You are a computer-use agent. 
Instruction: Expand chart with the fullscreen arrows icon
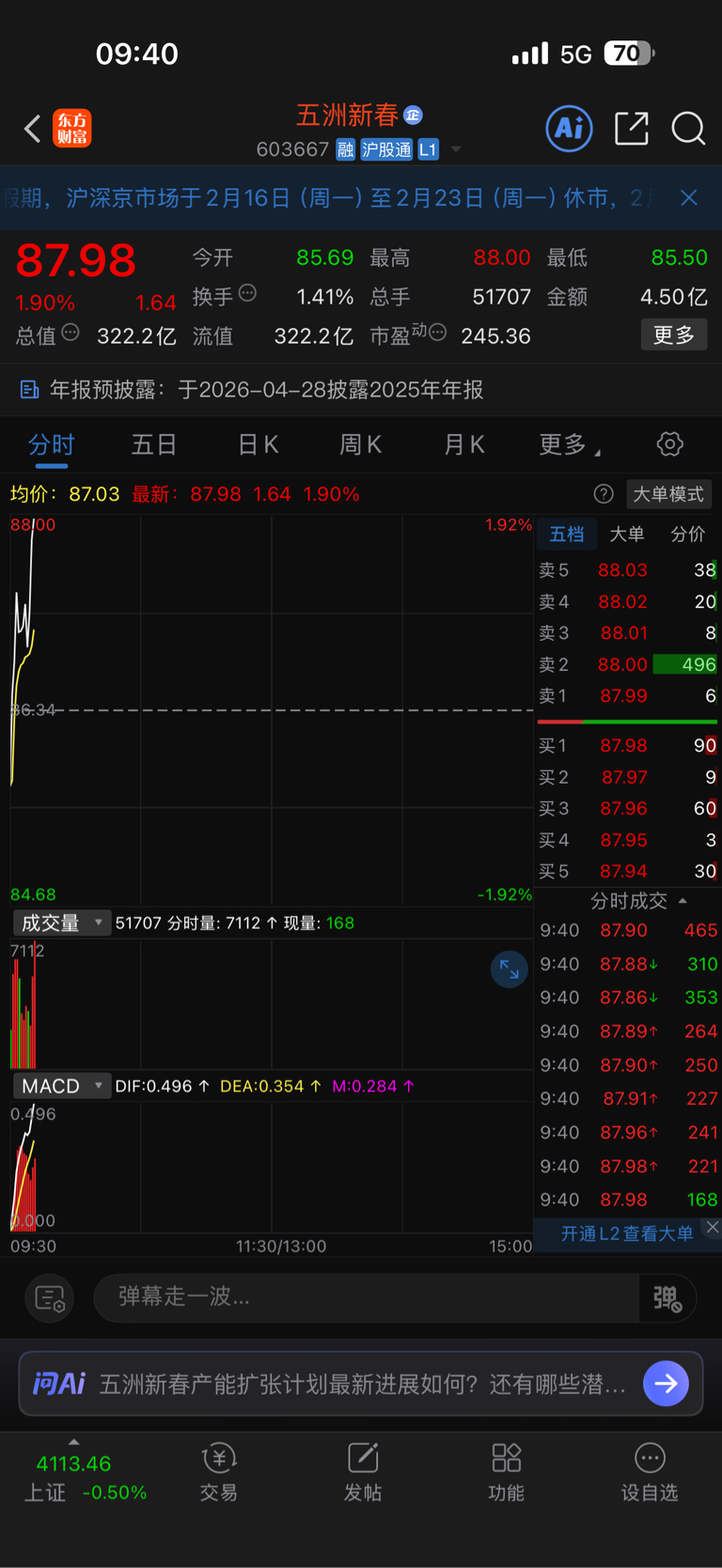[x=510, y=970]
